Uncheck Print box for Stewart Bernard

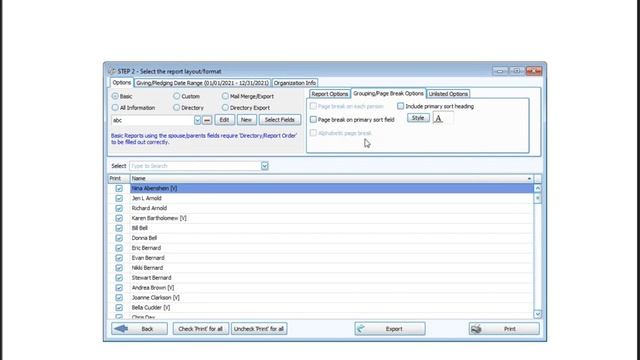119,278
